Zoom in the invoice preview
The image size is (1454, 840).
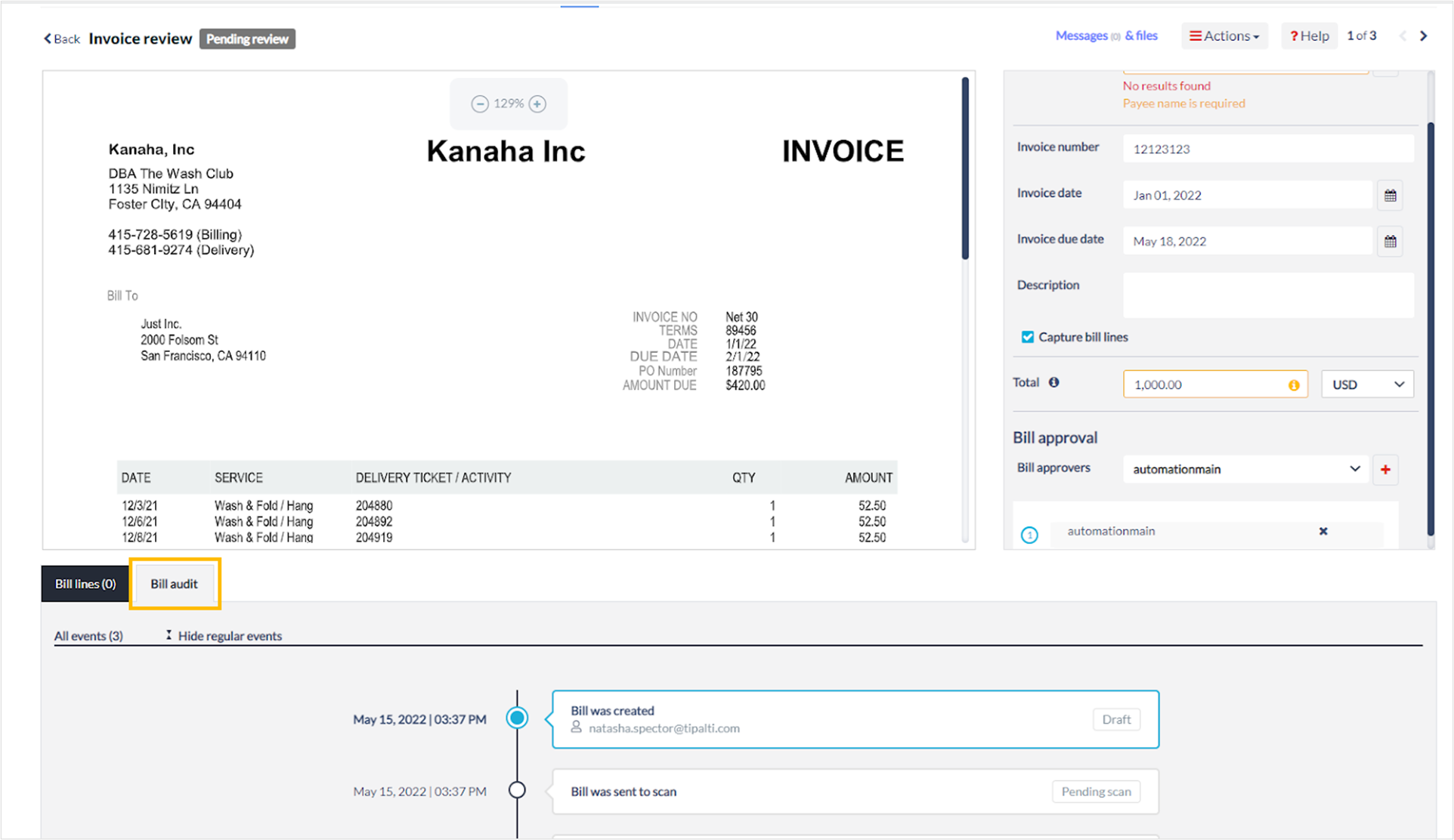[537, 104]
